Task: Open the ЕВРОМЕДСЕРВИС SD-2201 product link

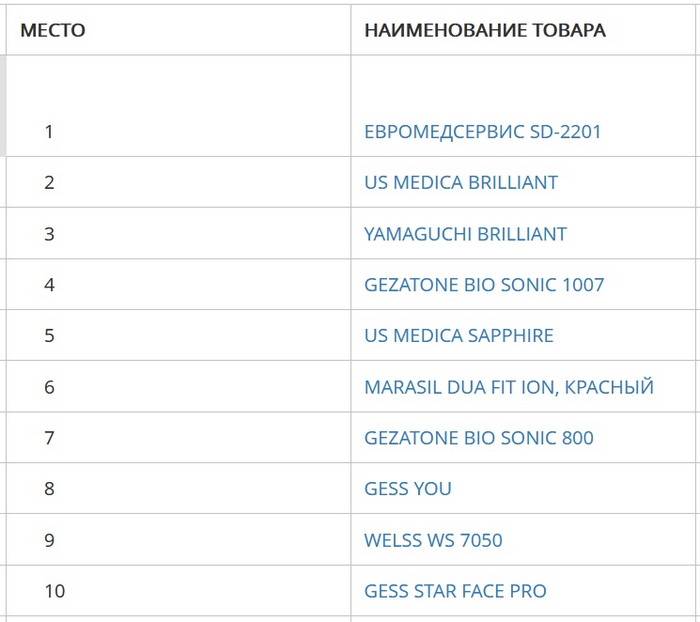Action: pyautogui.click(x=482, y=131)
